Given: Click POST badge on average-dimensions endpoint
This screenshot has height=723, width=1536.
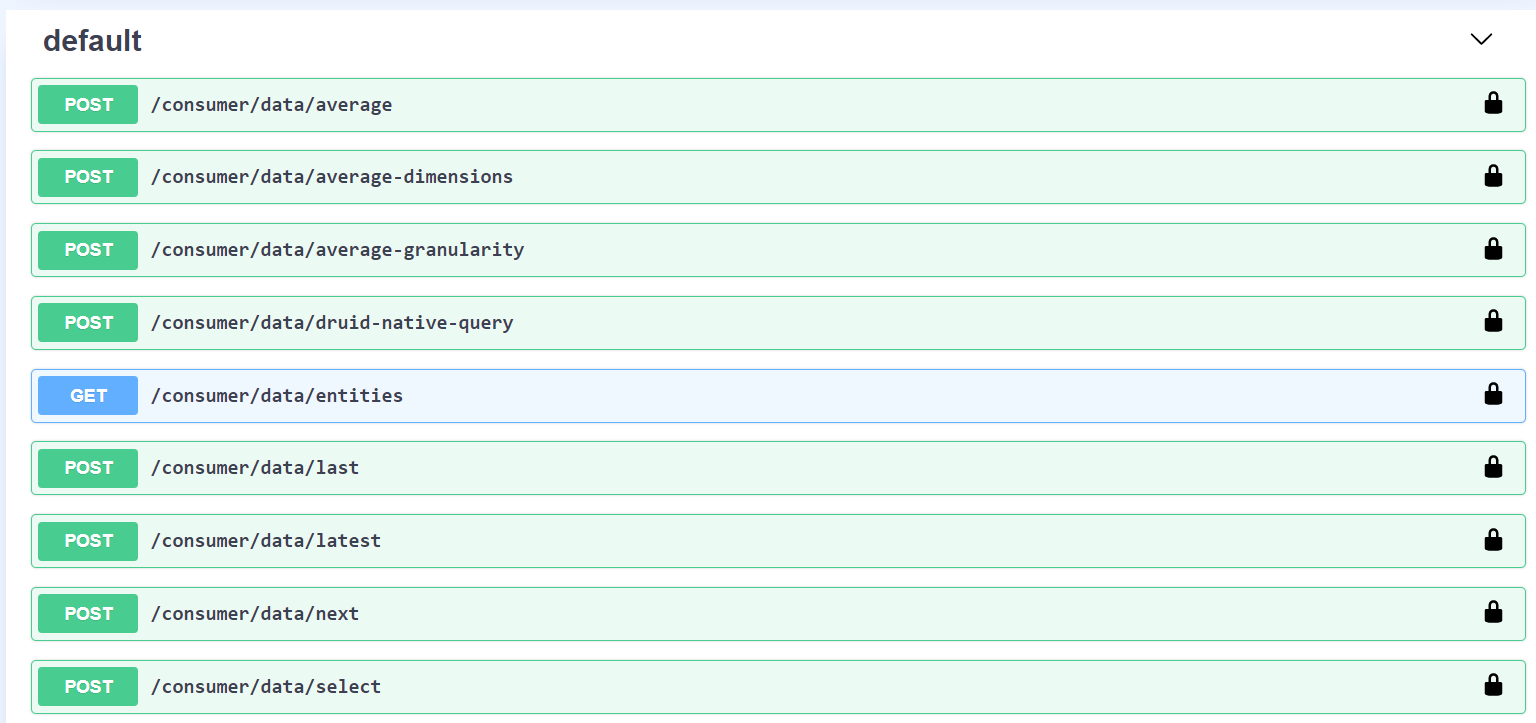Looking at the screenshot, I should pos(88,177).
